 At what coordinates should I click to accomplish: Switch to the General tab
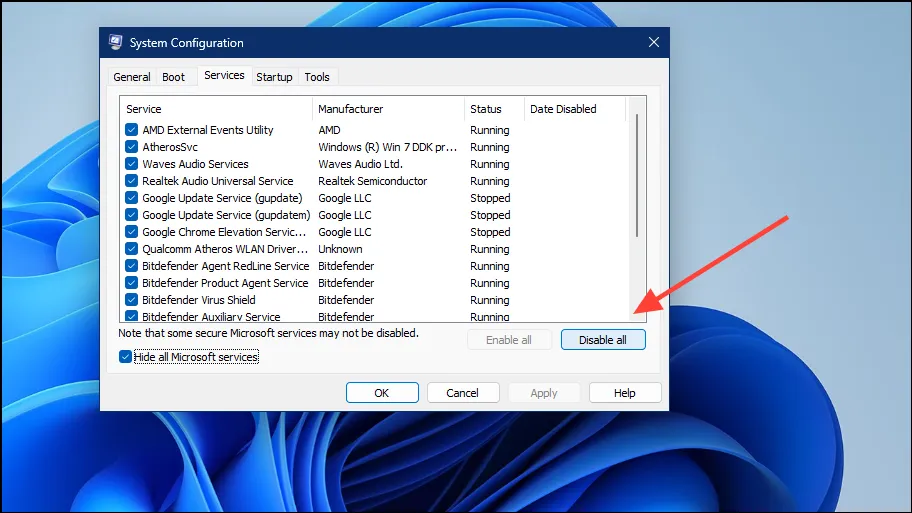click(x=132, y=77)
